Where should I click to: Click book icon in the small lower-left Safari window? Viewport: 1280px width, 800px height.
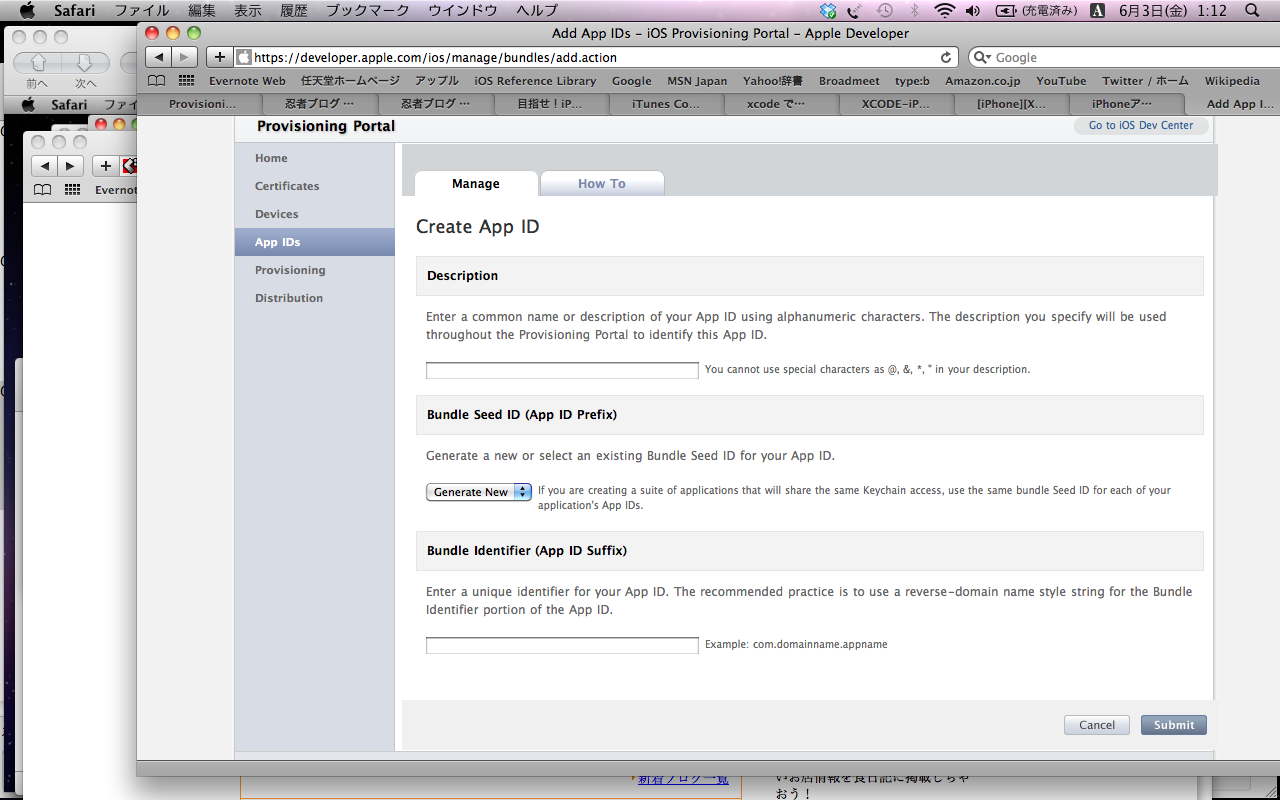pos(42,189)
